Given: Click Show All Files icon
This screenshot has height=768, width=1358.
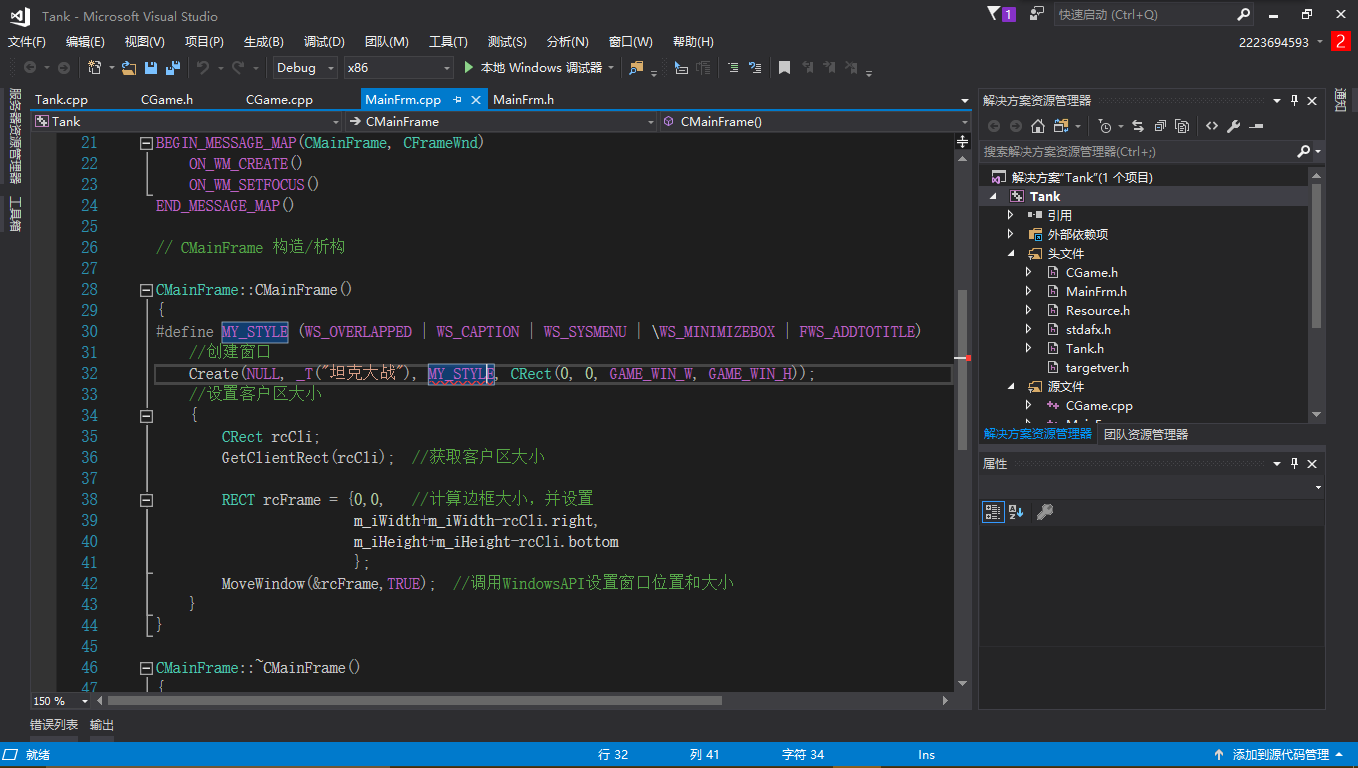Looking at the screenshot, I should coord(1182,126).
